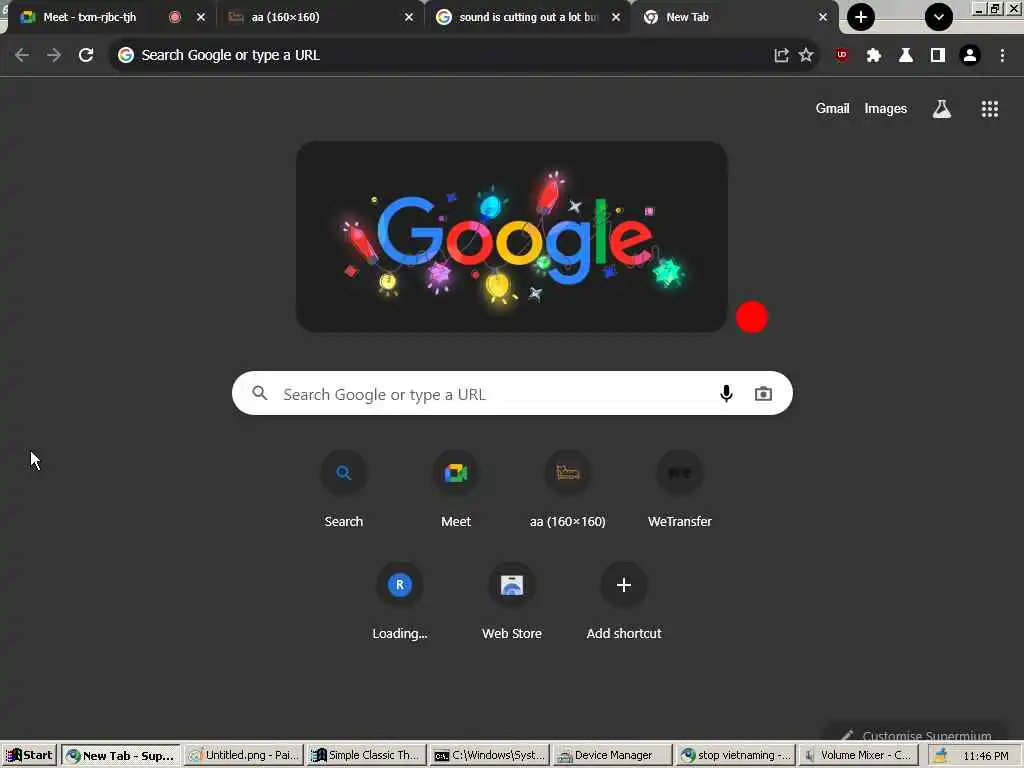This screenshot has height=768, width=1024.
Task: Close the sound is cutting out tab
Action: click(616, 18)
